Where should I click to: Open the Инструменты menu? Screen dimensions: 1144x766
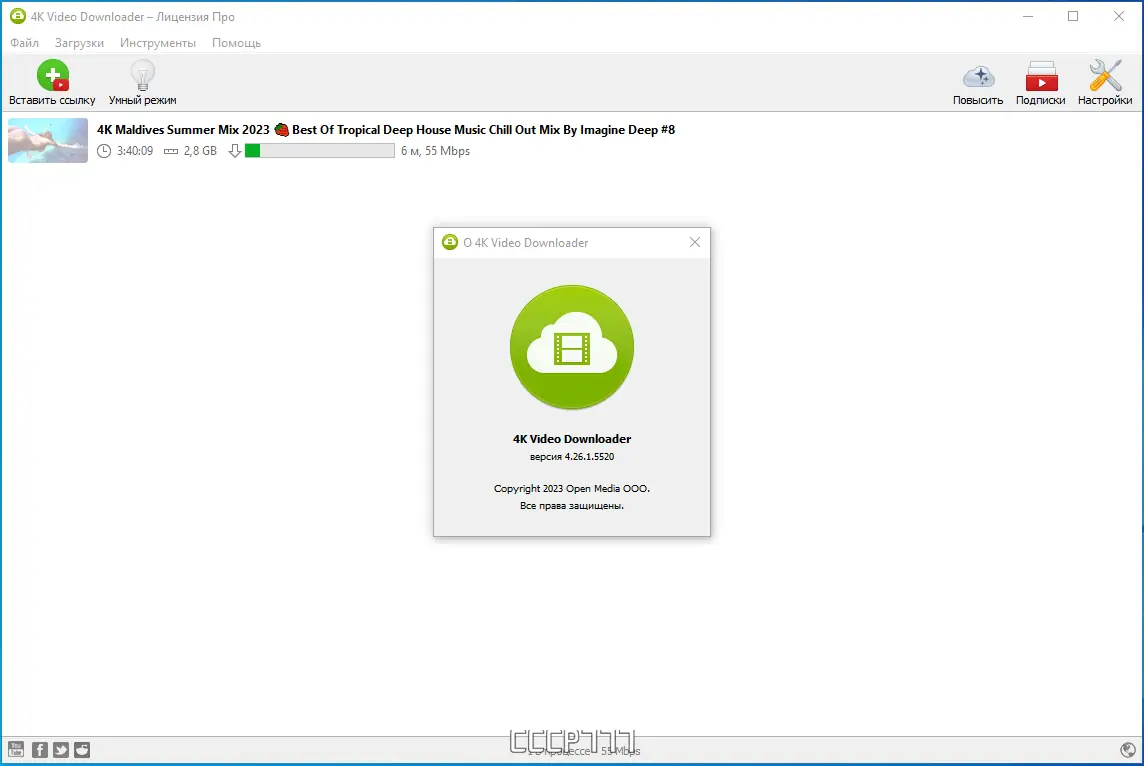(x=158, y=43)
